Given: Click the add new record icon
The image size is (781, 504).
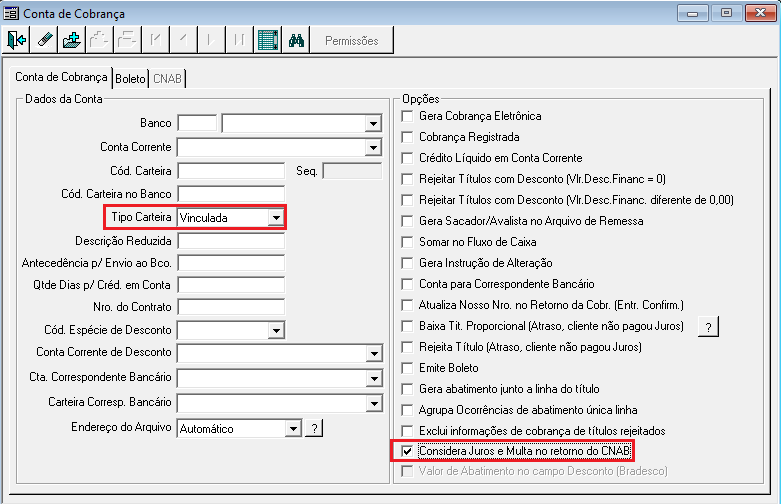Looking at the screenshot, I should point(72,40).
